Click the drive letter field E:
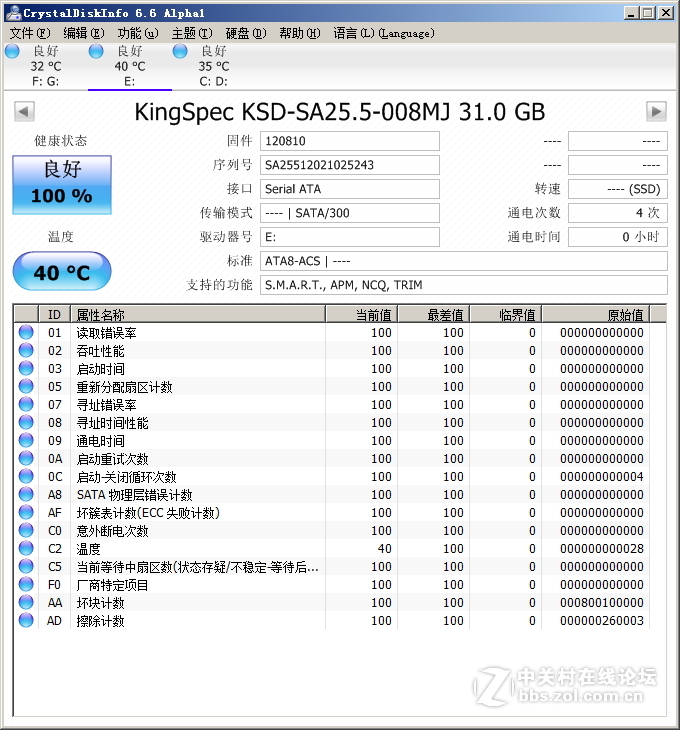This screenshot has width=680, height=730. [x=350, y=237]
